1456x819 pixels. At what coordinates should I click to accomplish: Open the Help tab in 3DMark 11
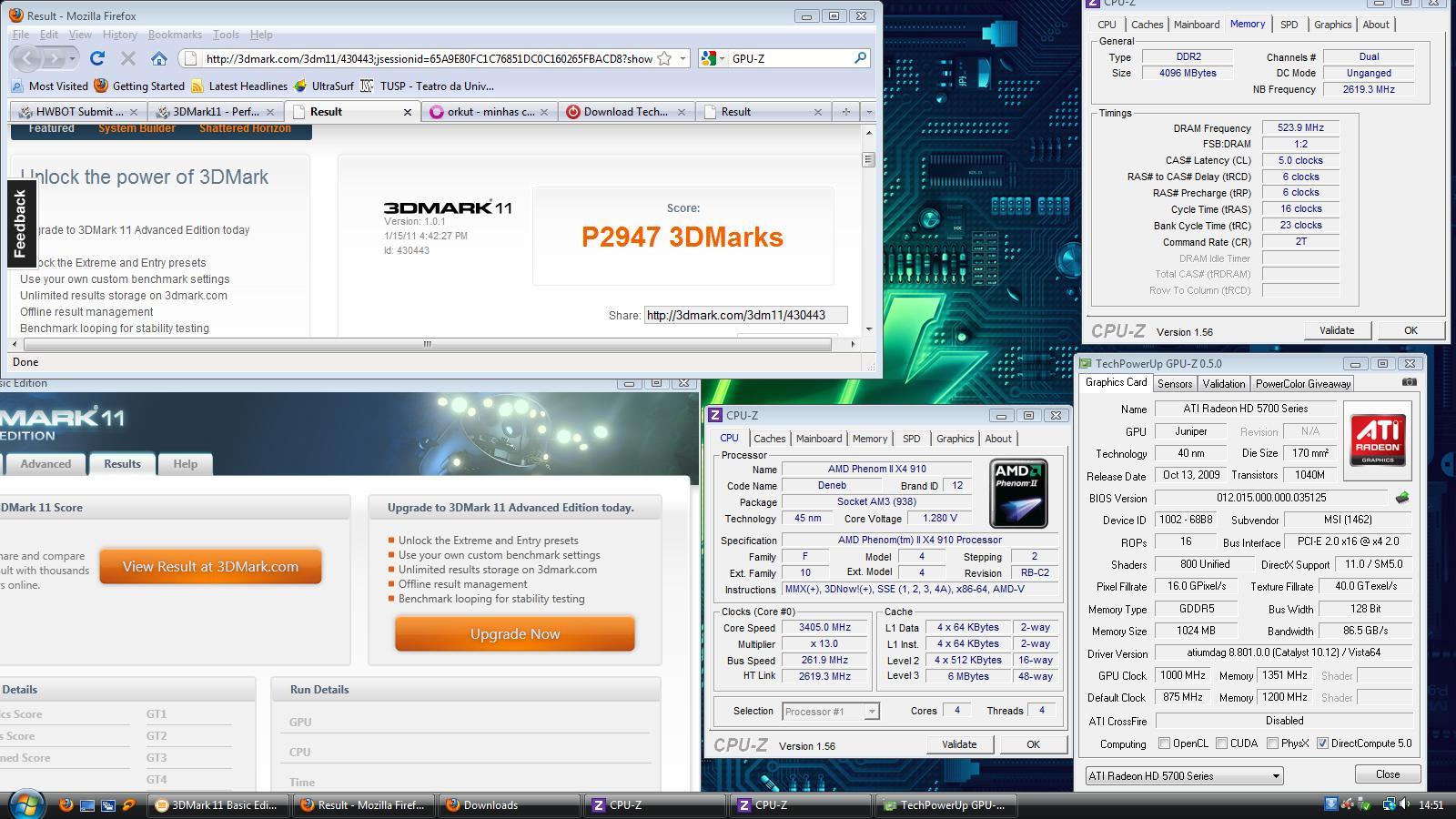(x=185, y=464)
